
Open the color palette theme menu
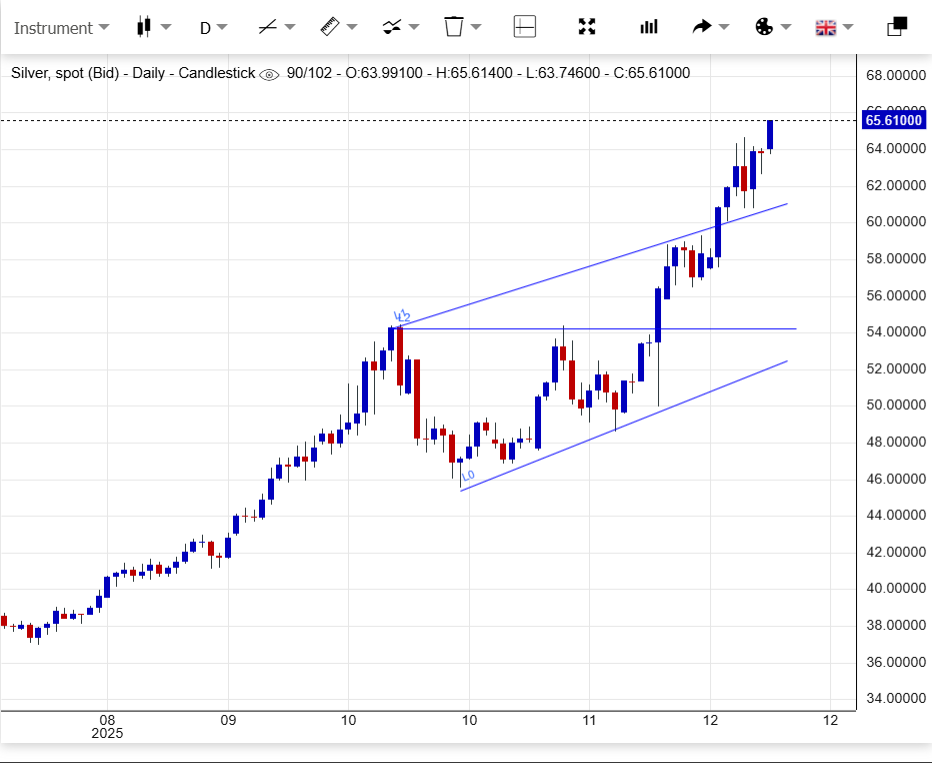(x=764, y=27)
